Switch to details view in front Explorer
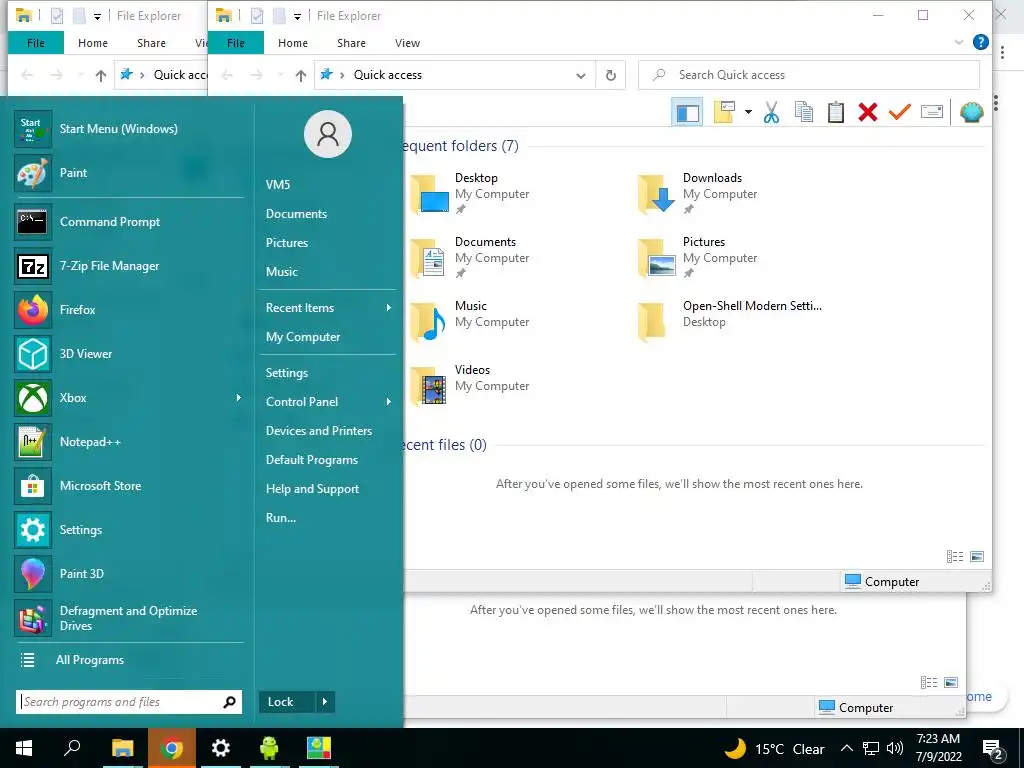 pyautogui.click(x=955, y=556)
